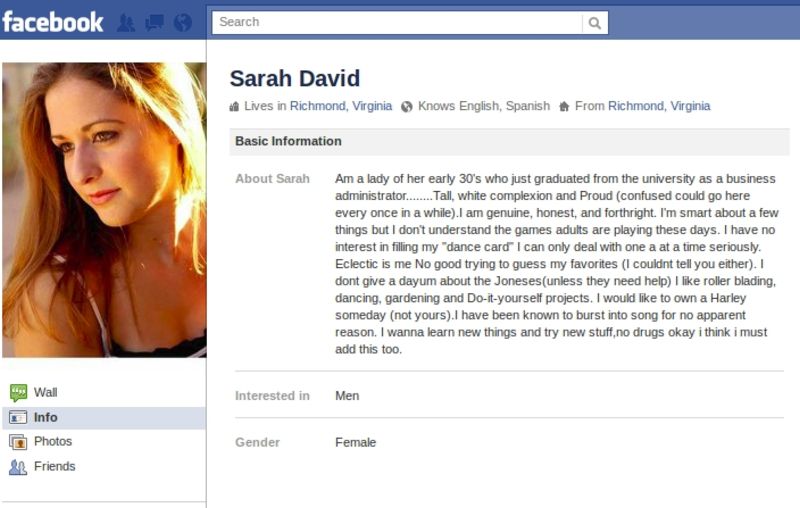
Task: Click the Wall speech bubble icon
Action: [18, 393]
